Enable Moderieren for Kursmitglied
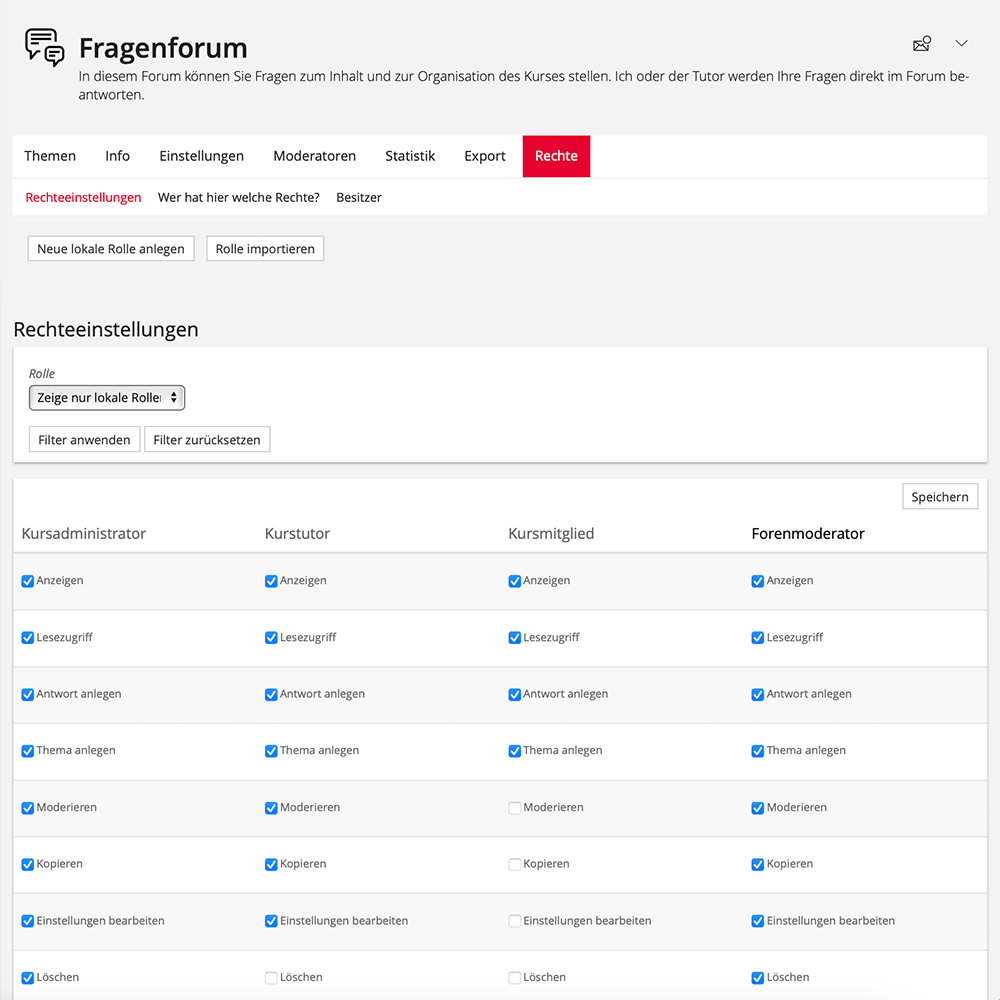Viewport: 1000px width, 1000px height. [515, 808]
